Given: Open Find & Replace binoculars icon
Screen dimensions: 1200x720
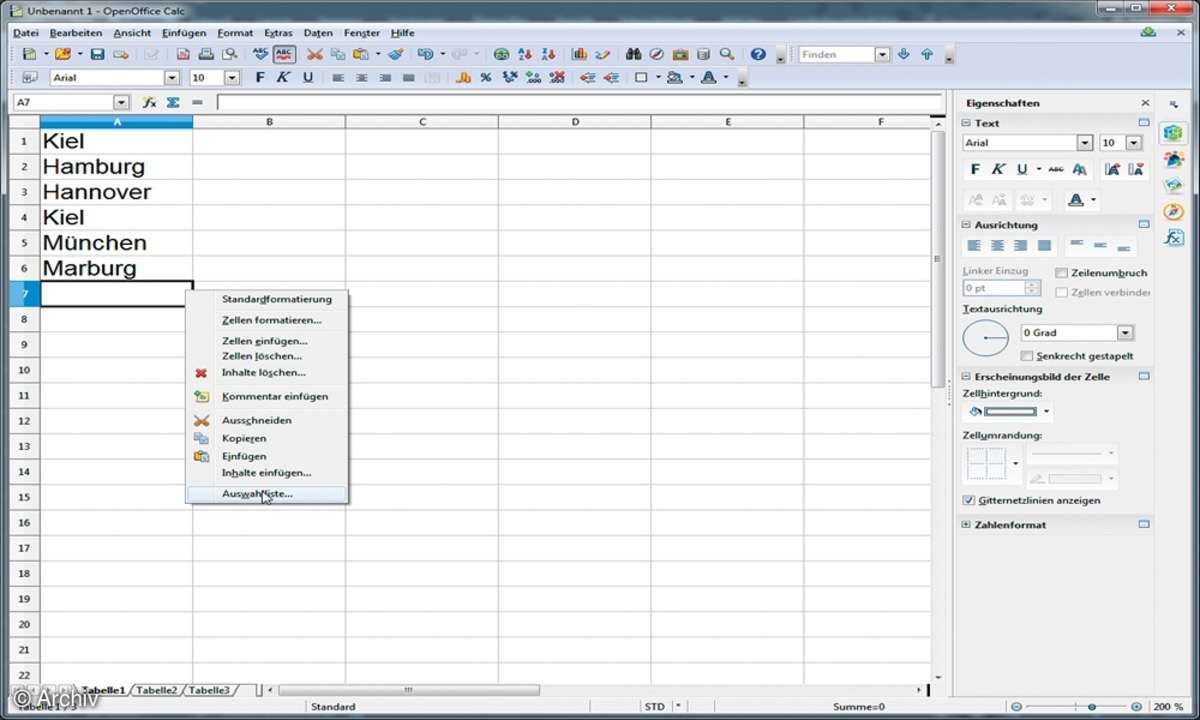Looking at the screenshot, I should (x=633, y=54).
